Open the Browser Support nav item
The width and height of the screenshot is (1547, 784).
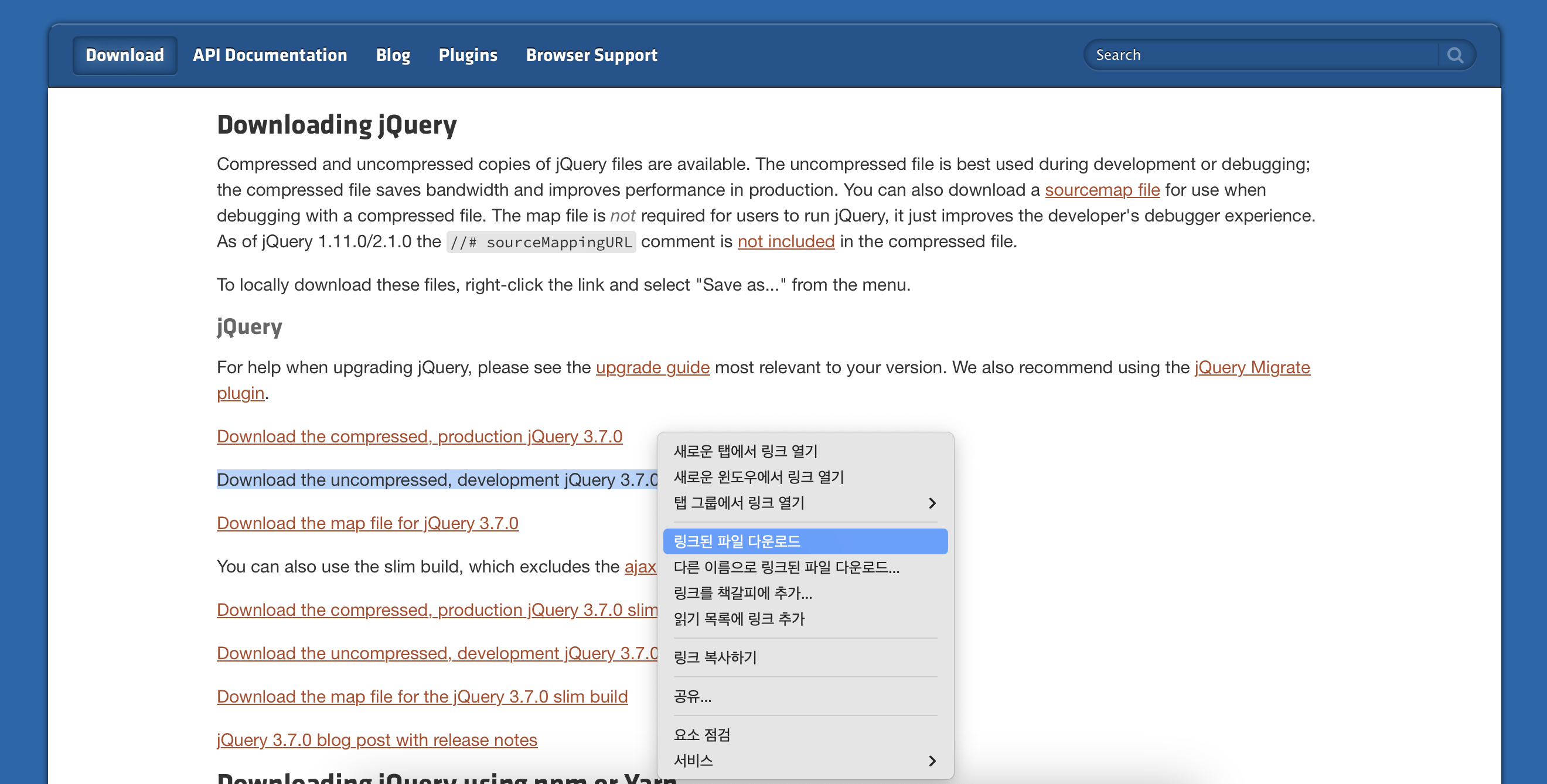[x=591, y=55]
